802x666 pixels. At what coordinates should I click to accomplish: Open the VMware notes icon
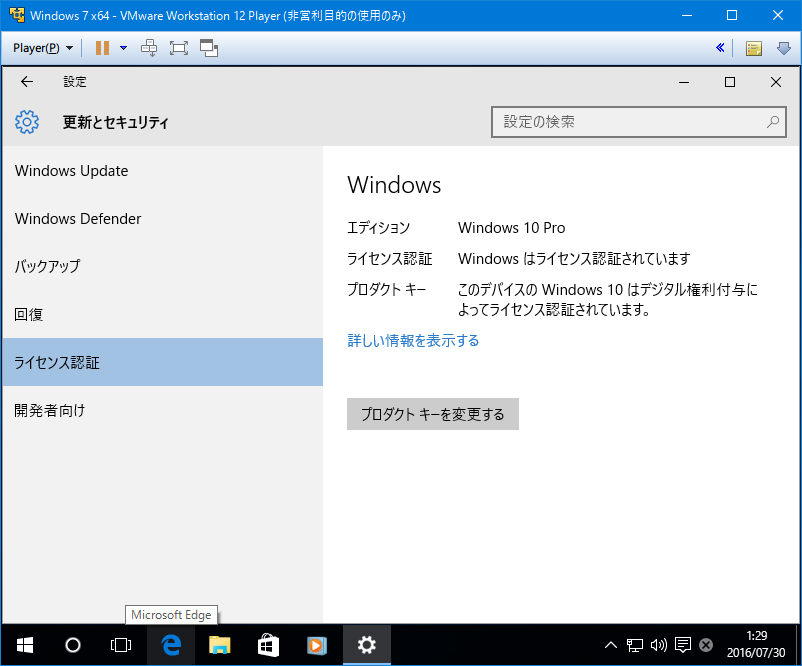(753, 48)
